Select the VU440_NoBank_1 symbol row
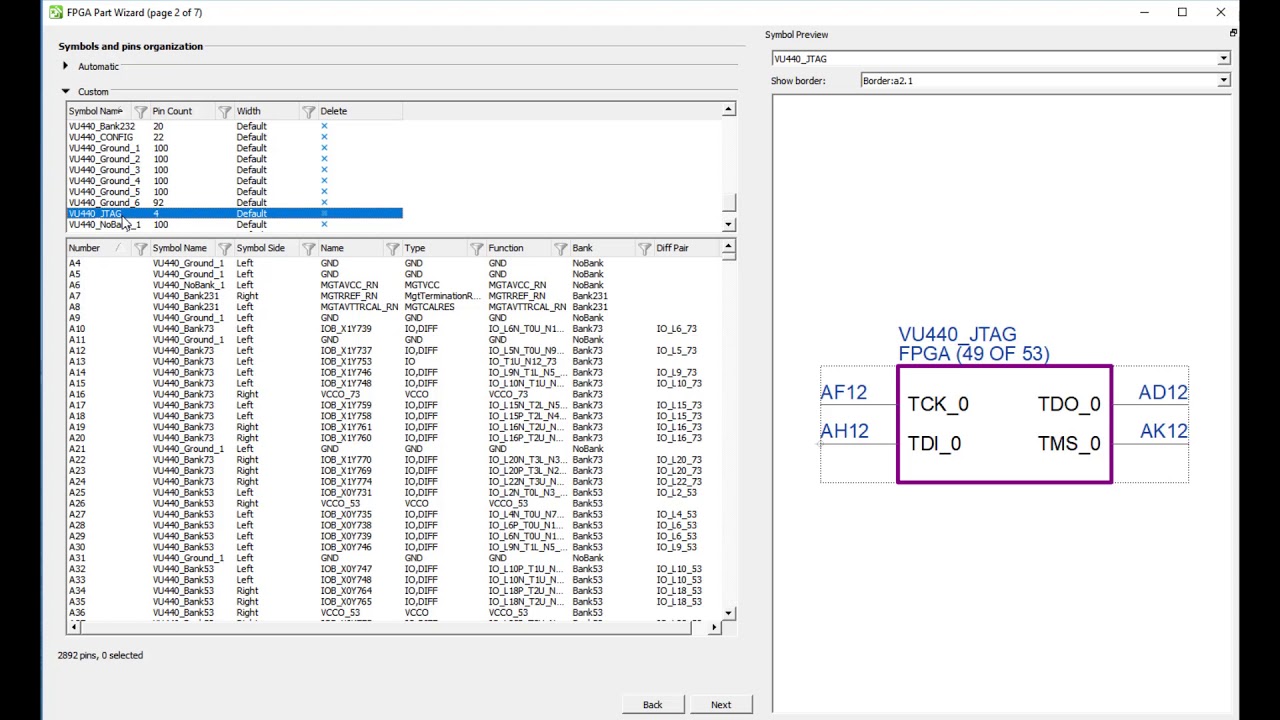Viewport: 1280px width, 720px height. (x=235, y=225)
